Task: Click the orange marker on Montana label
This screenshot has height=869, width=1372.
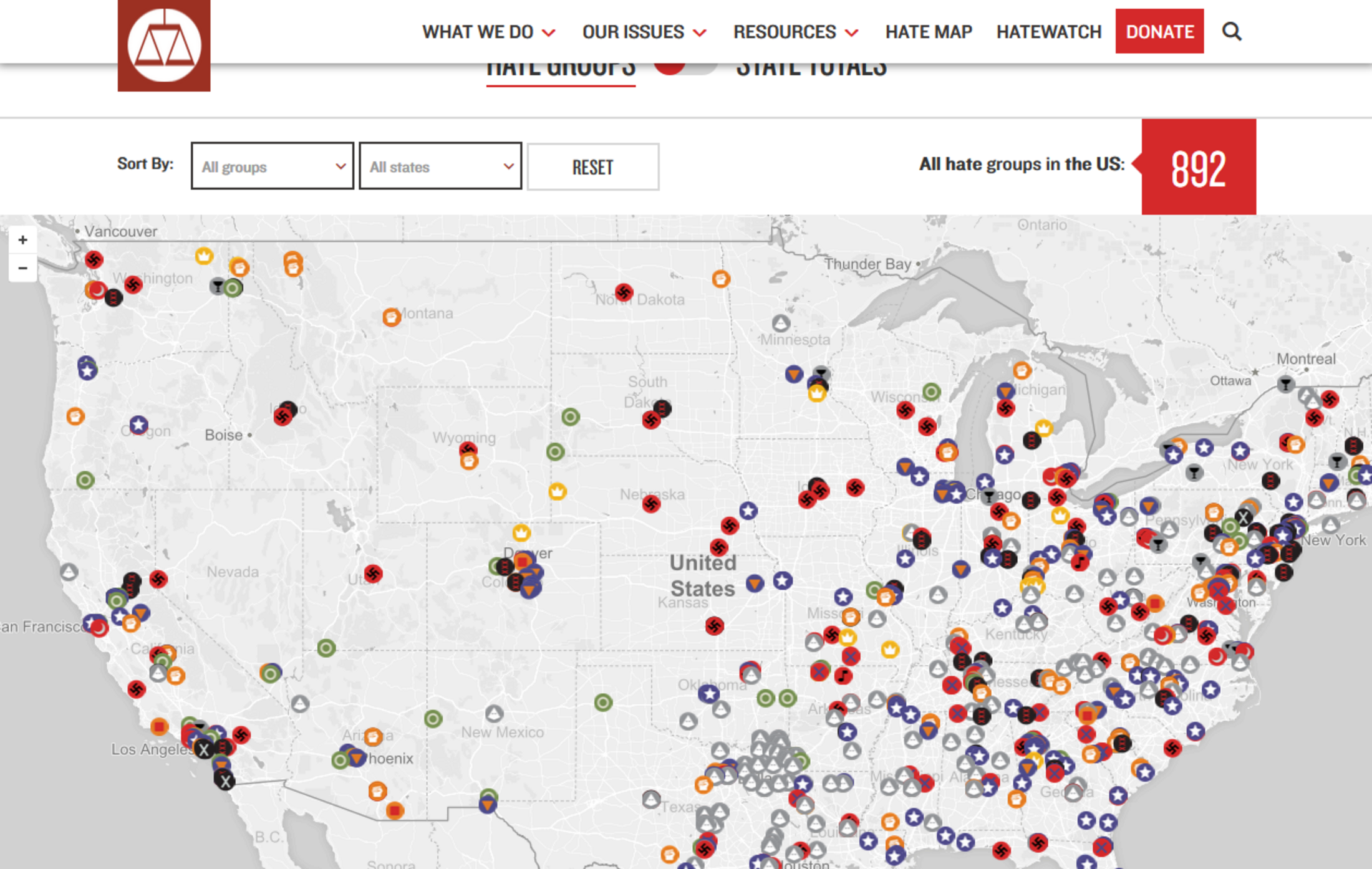Action: click(x=391, y=317)
